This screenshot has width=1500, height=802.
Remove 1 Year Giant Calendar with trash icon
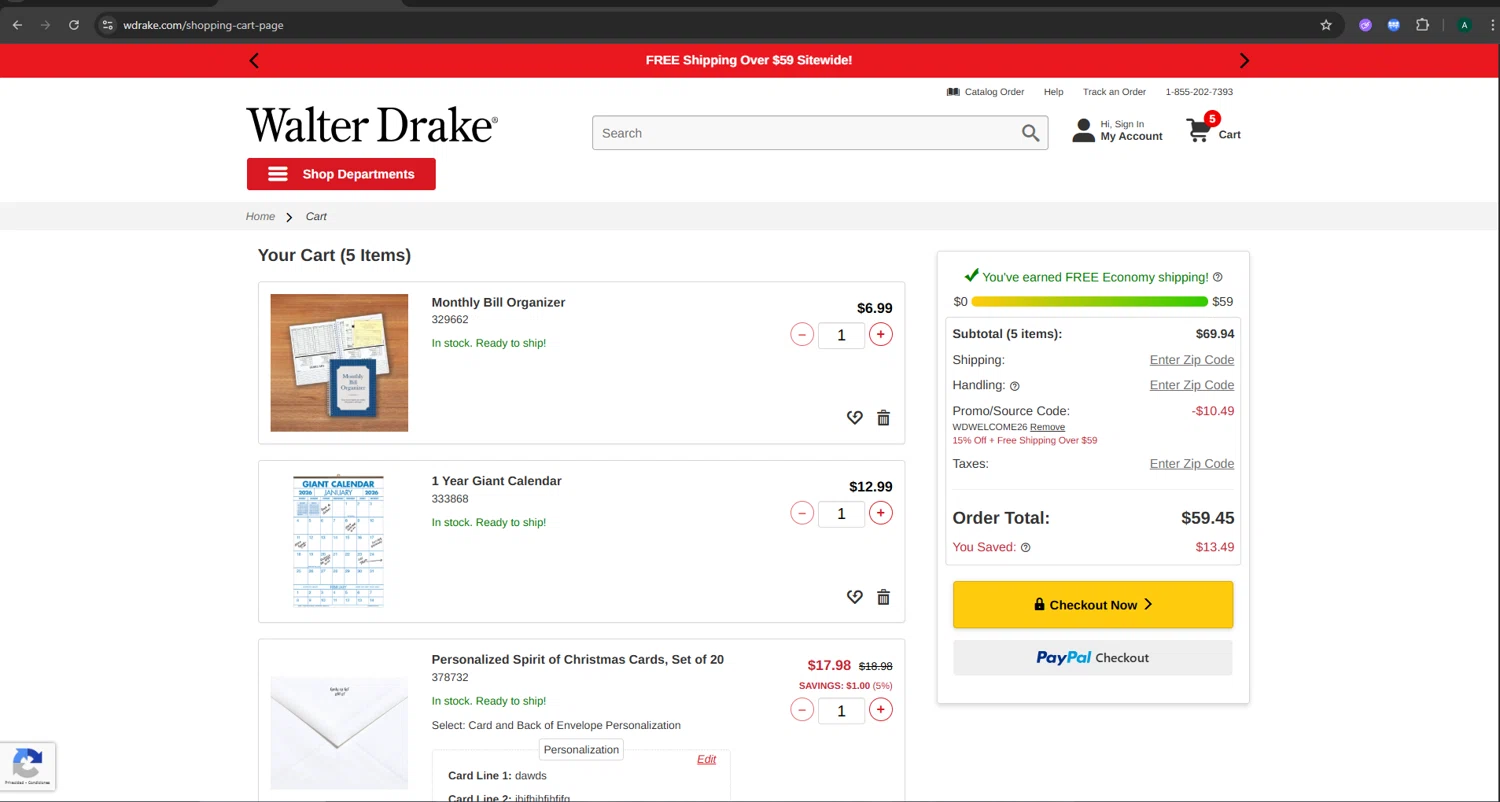883,597
